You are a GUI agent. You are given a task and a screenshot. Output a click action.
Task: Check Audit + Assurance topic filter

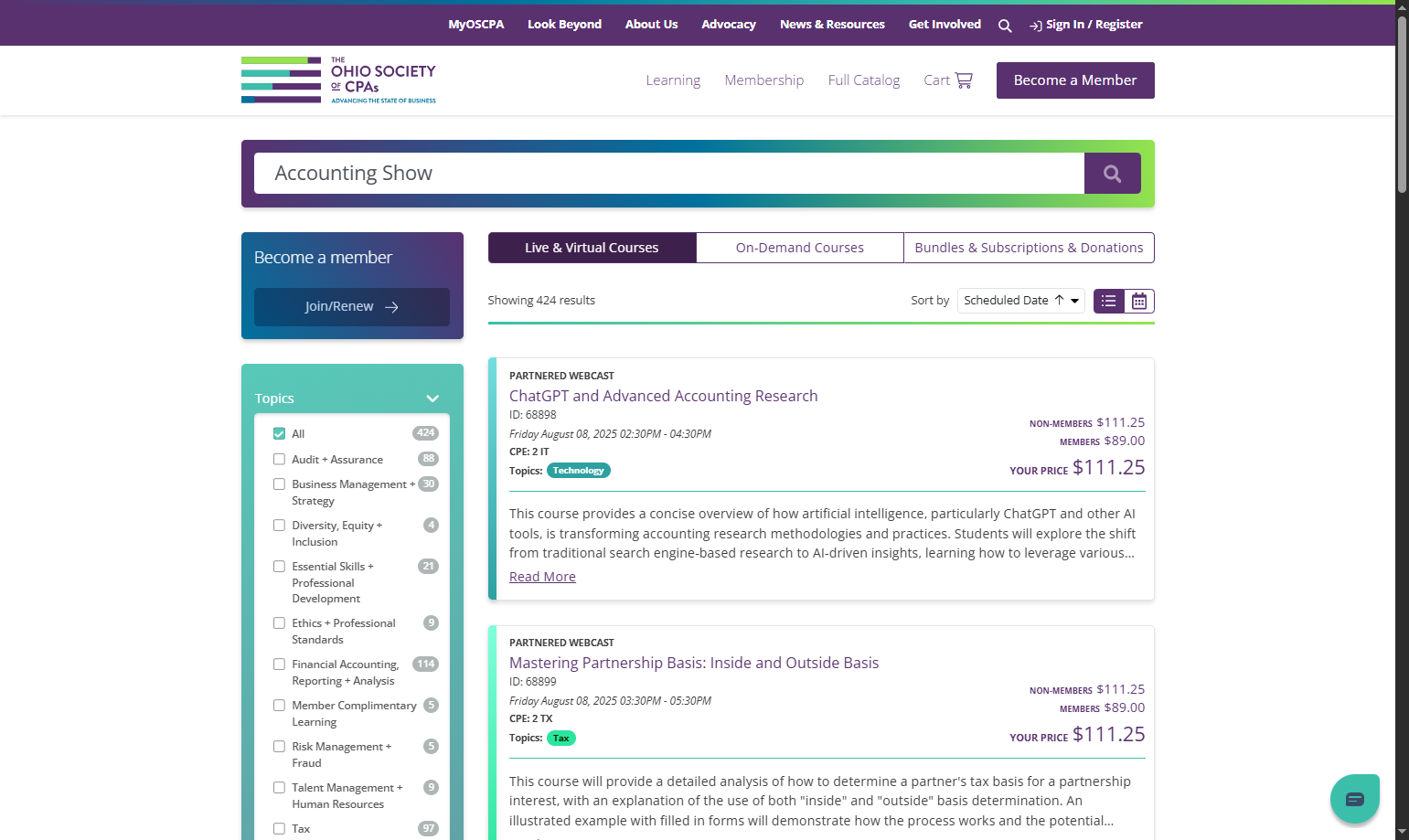(279, 459)
